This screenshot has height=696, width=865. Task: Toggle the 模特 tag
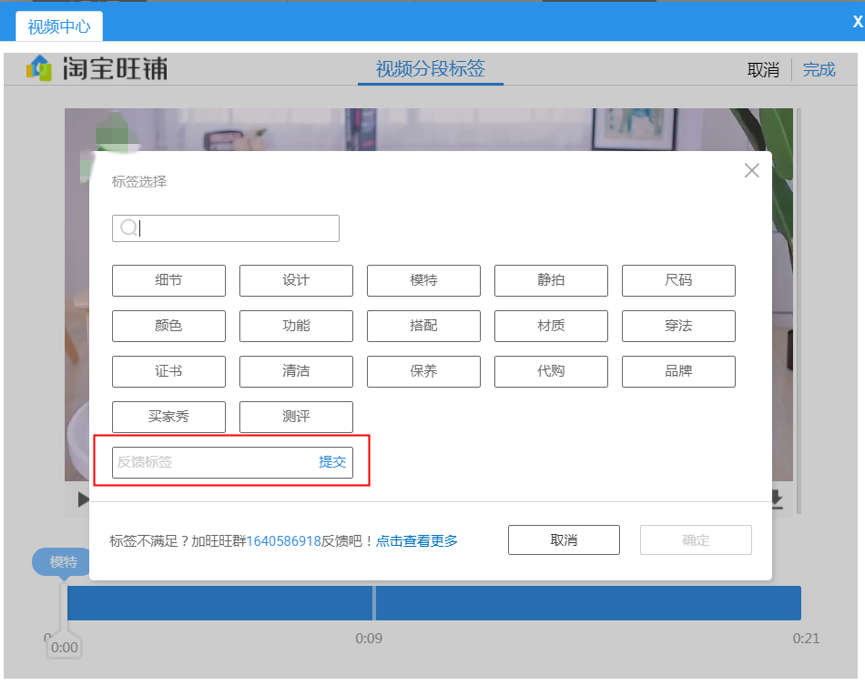tap(423, 280)
